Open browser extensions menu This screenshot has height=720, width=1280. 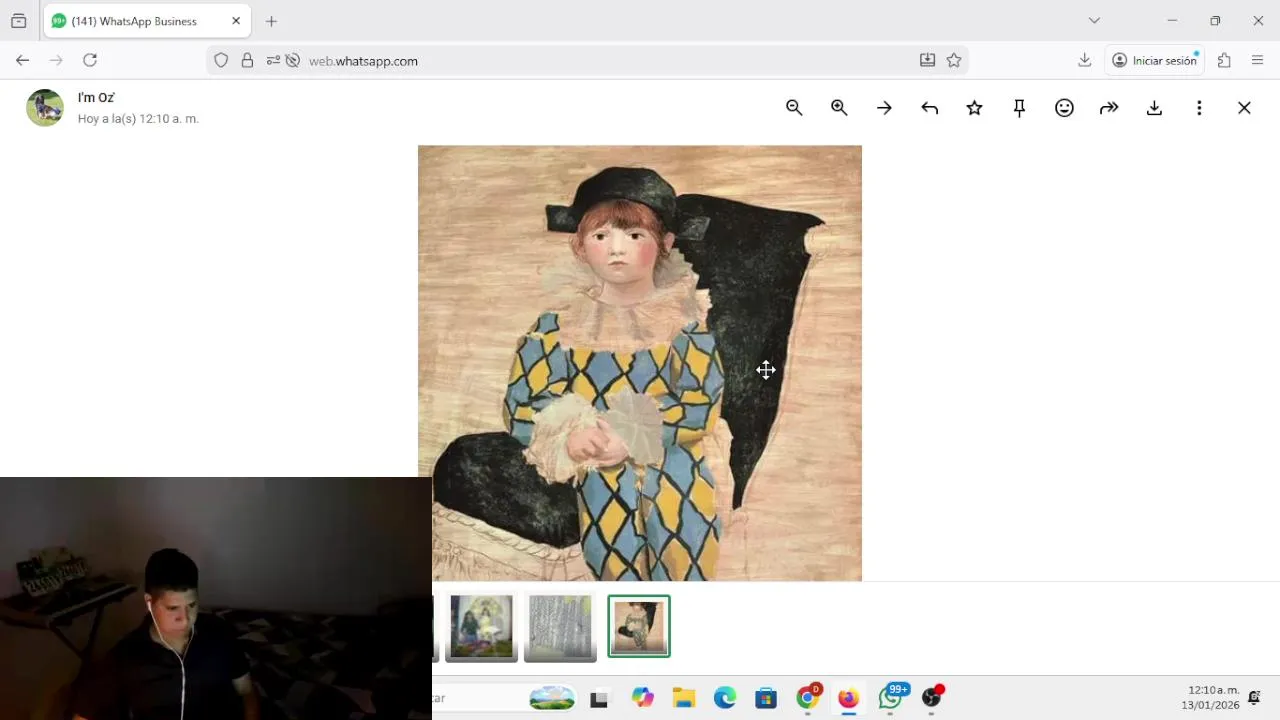point(1224,60)
